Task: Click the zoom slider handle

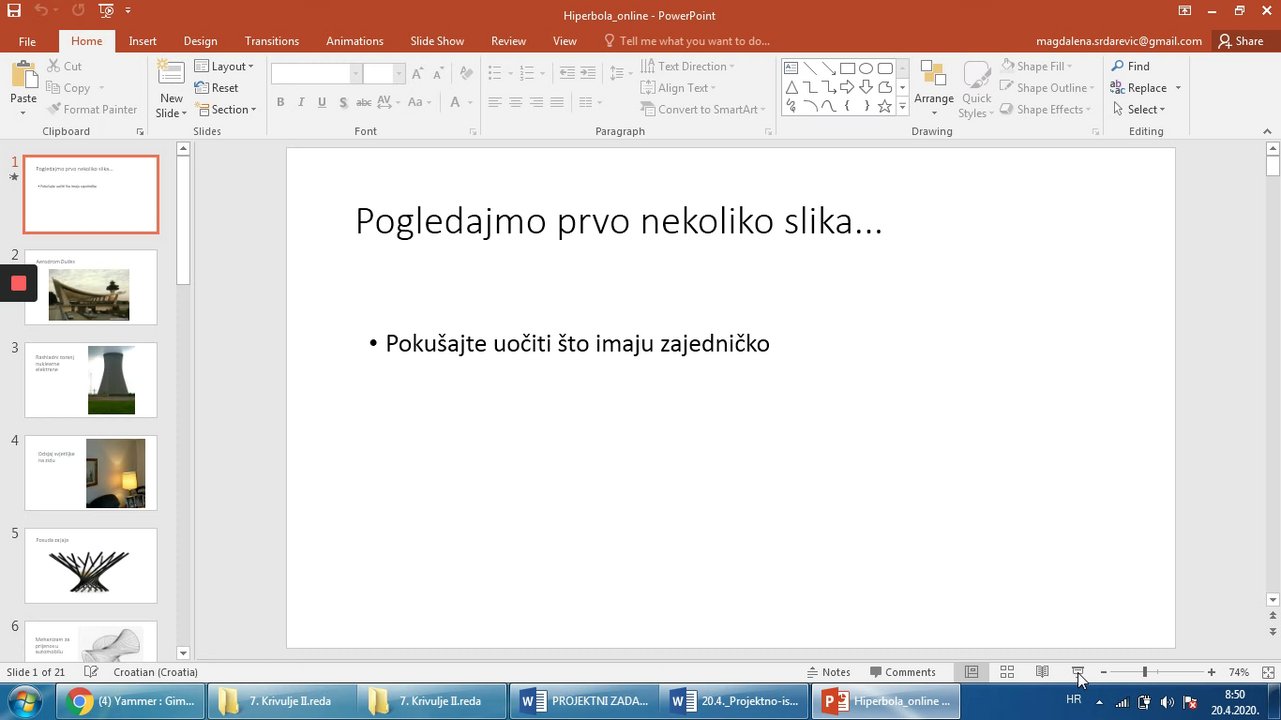Action: [x=1145, y=672]
